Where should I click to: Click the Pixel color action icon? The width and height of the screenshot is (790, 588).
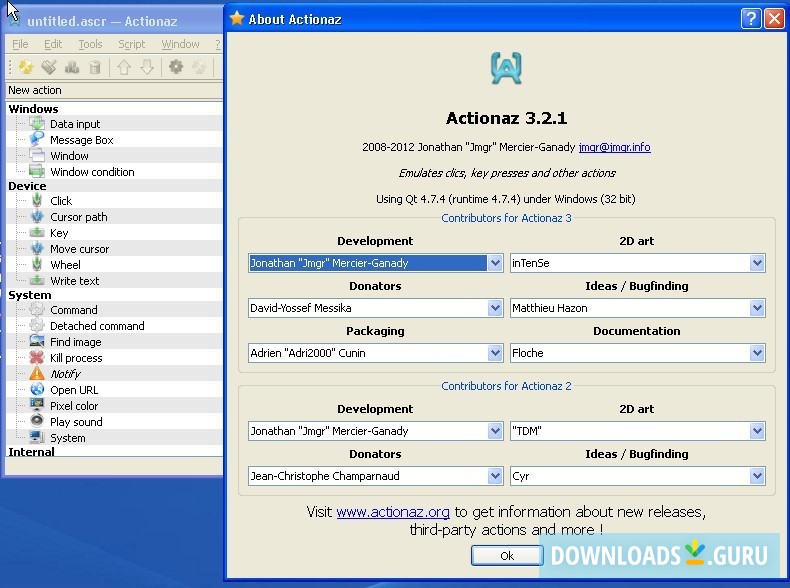coord(37,405)
